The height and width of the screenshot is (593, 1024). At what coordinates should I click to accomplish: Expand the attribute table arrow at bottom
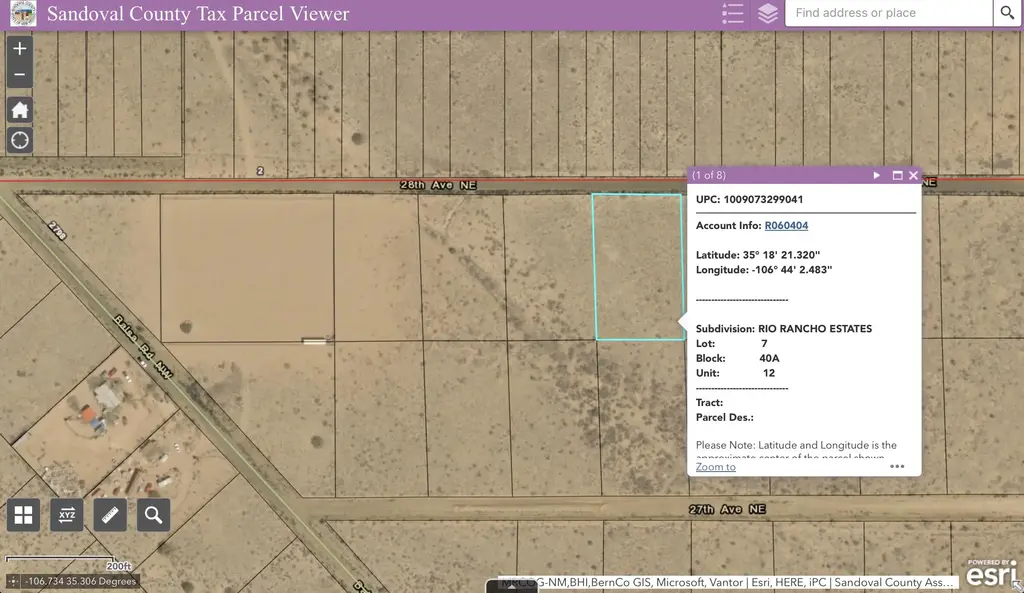tap(511, 586)
